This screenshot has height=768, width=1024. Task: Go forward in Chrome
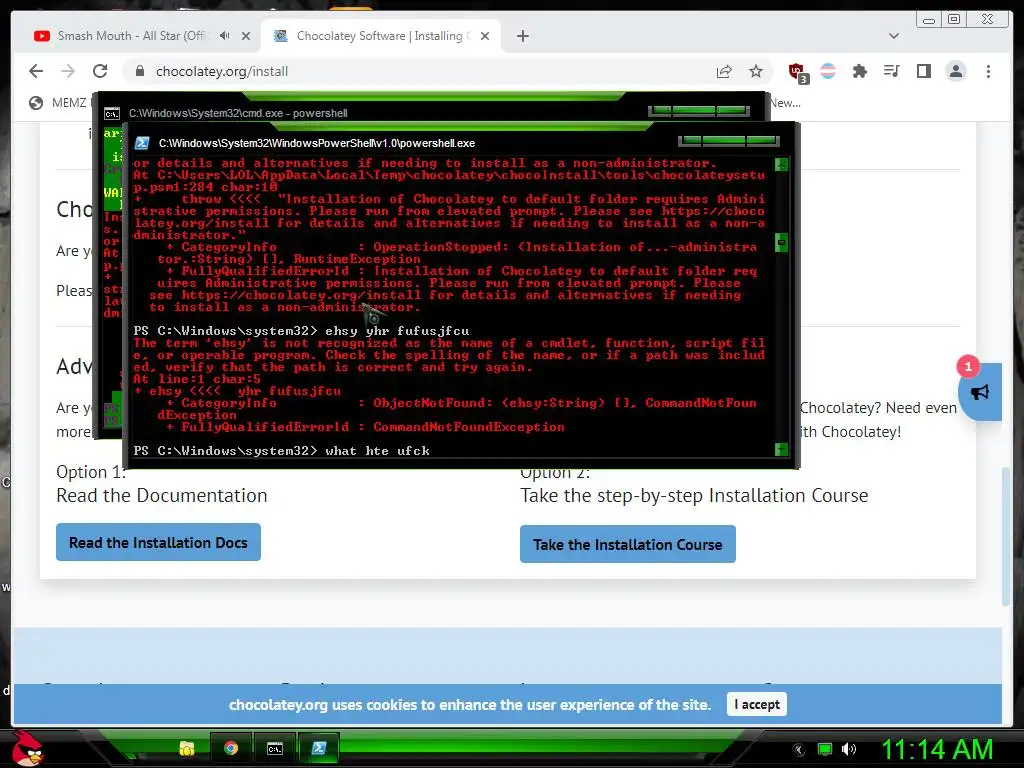tap(68, 71)
